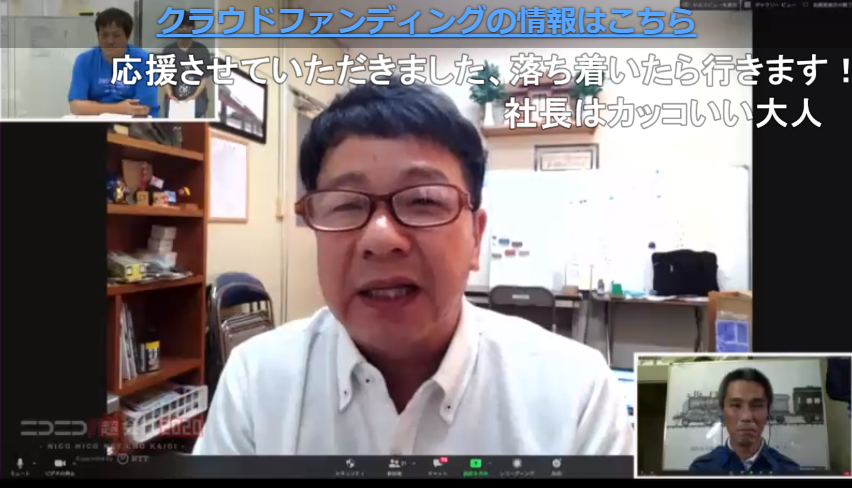Screen dimensions: 852x488
Task: Click the Niconico logo watermark
Action: [x=55, y=429]
